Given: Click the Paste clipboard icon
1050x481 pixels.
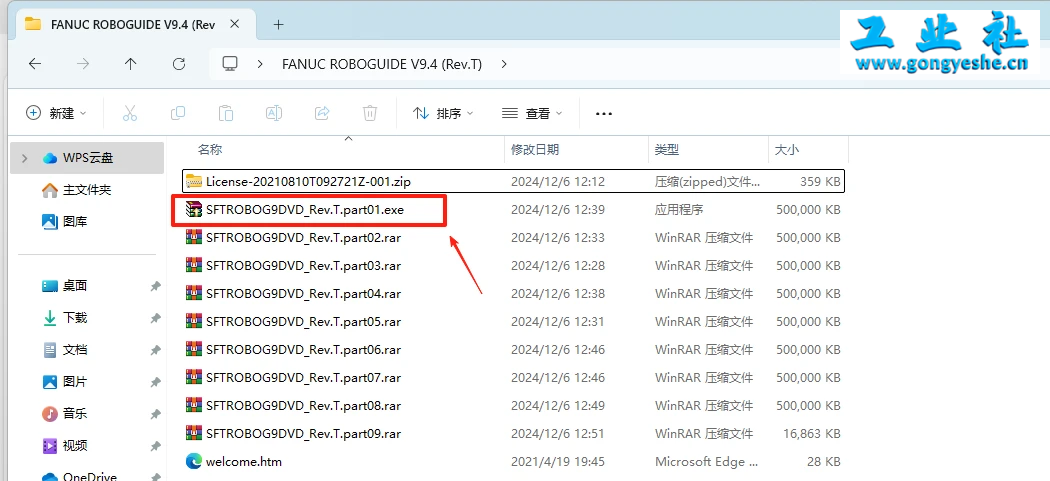Looking at the screenshot, I should click(226, 113).
